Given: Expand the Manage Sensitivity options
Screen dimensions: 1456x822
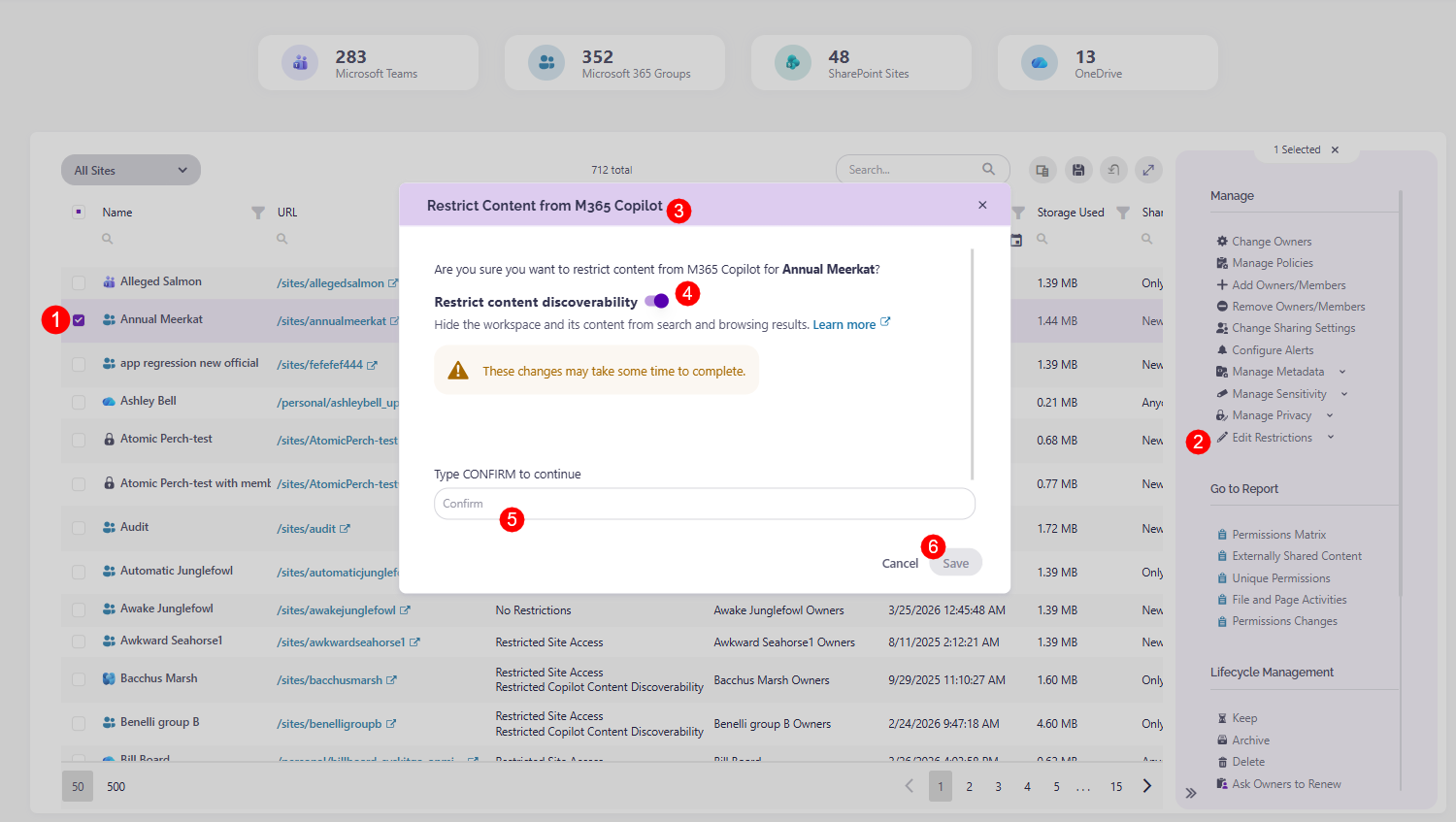Looking at the screenshot, I should [x=1344, y=393].
